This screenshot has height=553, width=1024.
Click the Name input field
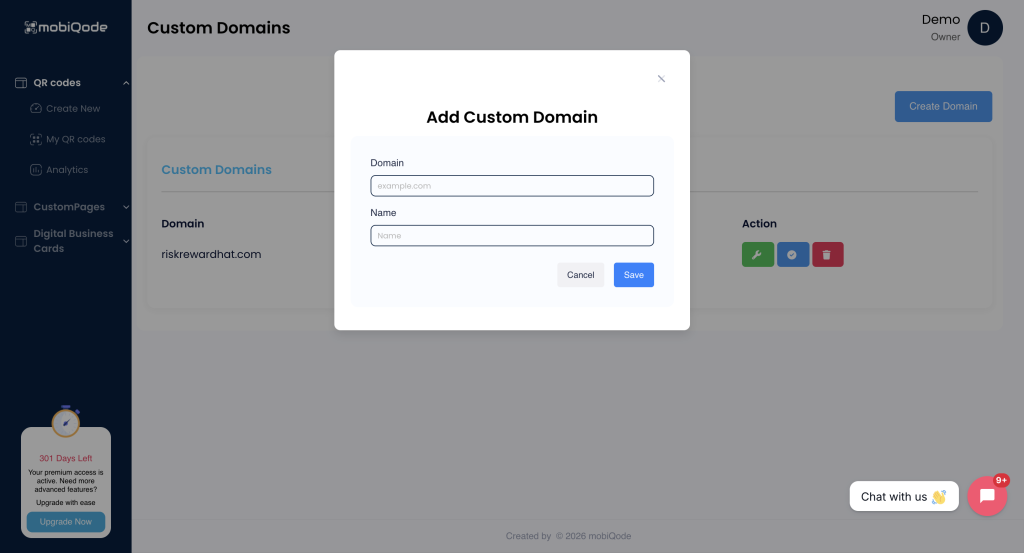pyautogui.click(x=512, y=236)
